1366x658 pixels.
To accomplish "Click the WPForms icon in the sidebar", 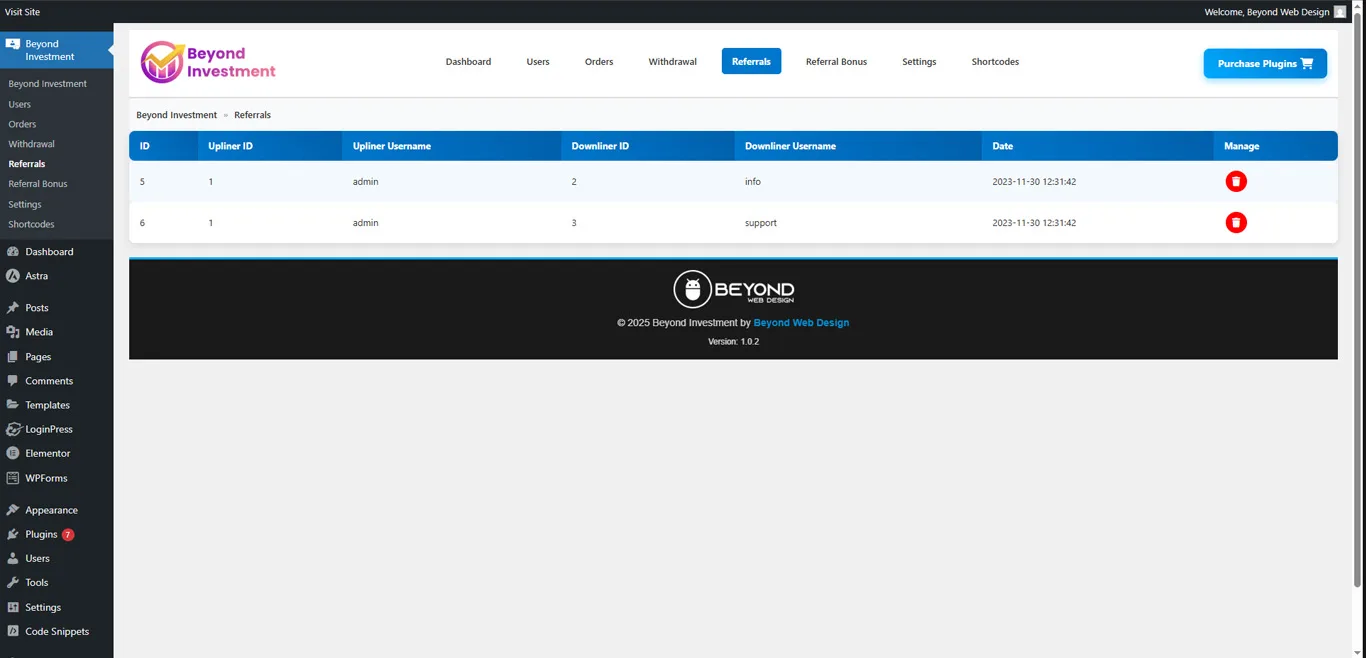I will click(x=12, y=478).
